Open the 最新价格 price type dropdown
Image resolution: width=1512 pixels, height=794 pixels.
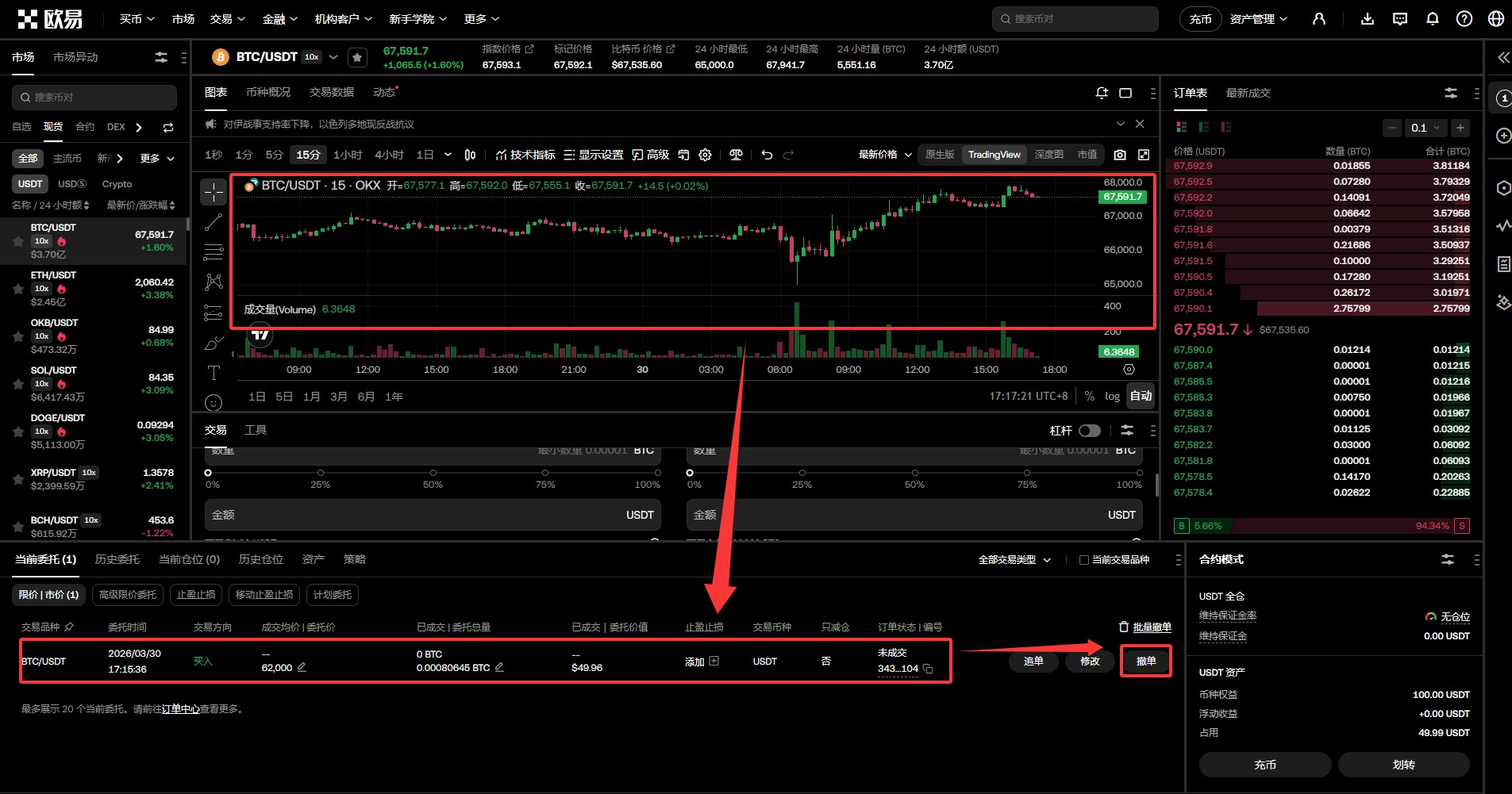click(x=885, y=155)
